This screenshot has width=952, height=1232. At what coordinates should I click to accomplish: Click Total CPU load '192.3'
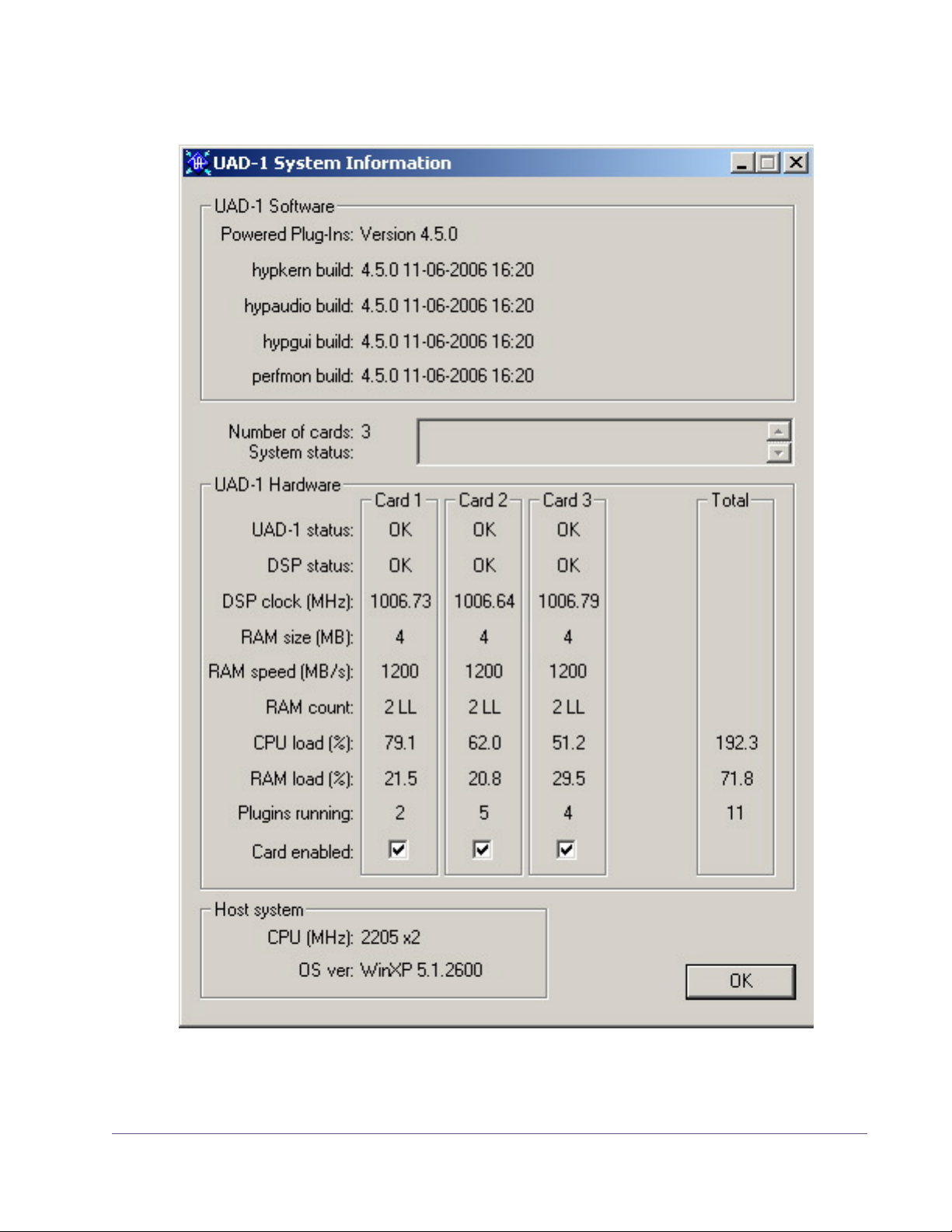[736, 742]
